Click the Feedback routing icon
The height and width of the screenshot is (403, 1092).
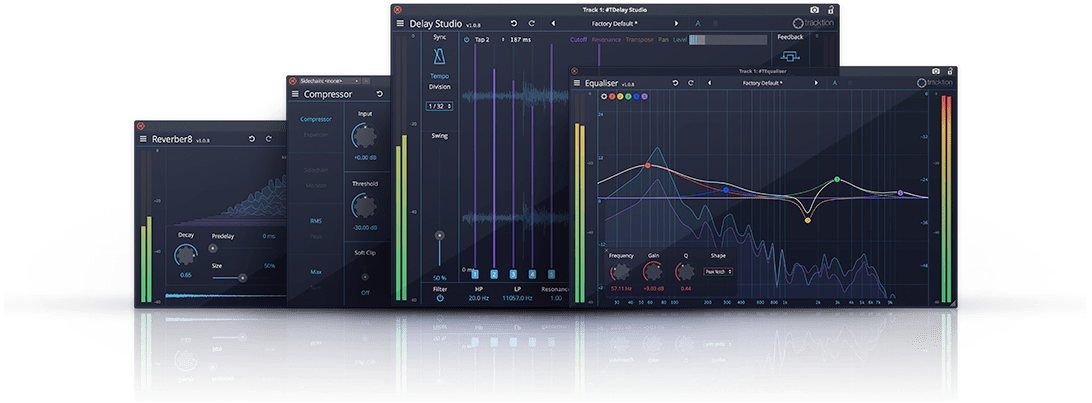pos(790,58)
